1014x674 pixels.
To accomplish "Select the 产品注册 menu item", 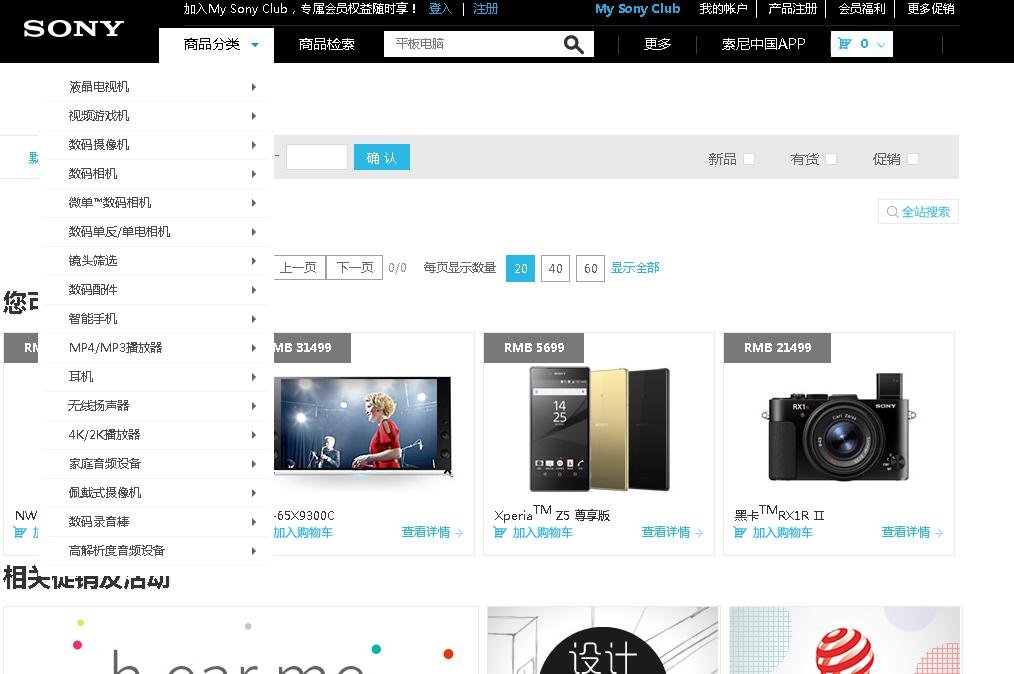I will 791,9.
